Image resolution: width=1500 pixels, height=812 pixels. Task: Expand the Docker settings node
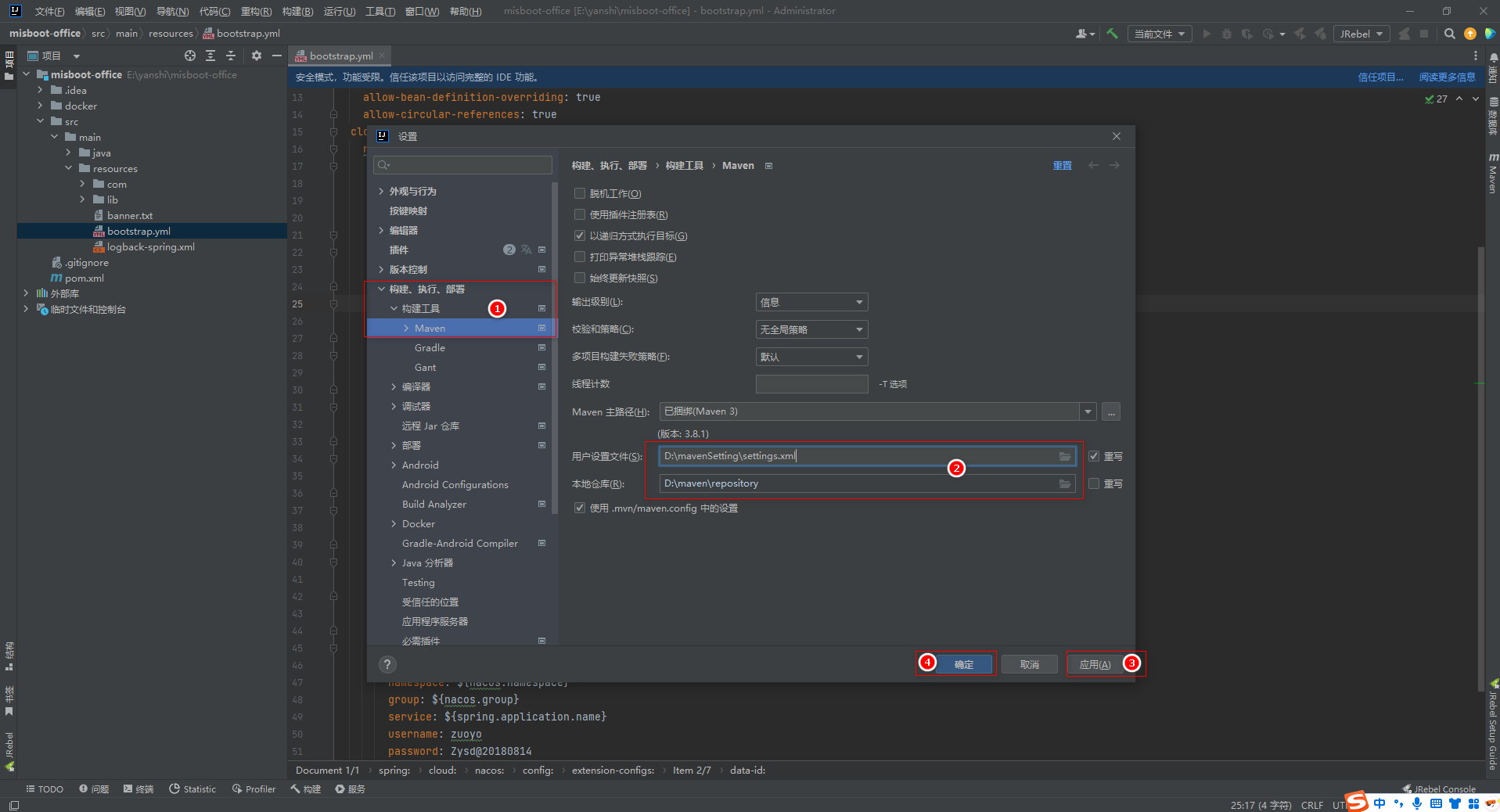coord(394,523)
